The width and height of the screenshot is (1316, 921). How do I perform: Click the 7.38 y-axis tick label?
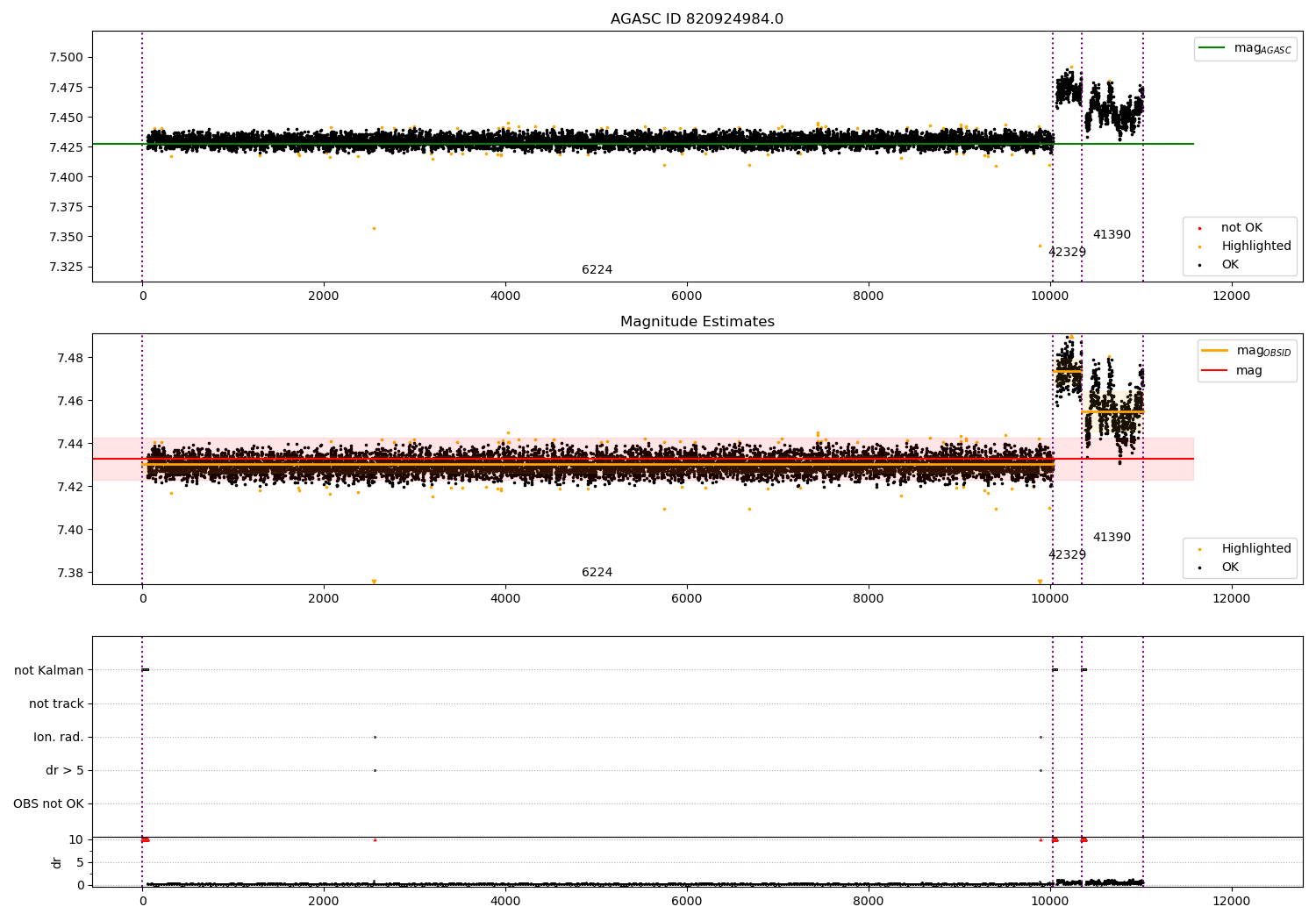[x=70, y=573]
